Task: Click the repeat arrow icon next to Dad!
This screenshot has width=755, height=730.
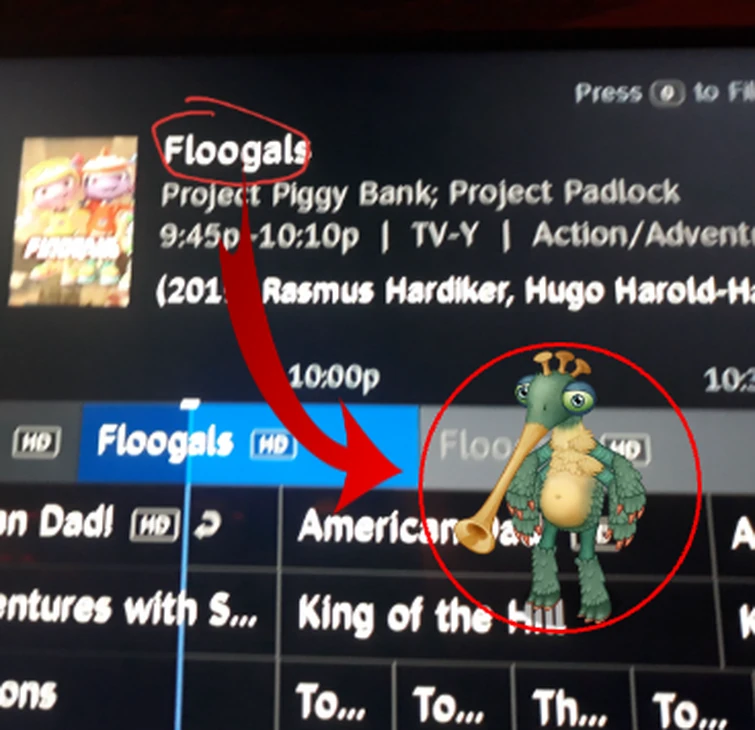Action: (x=208, y=524)
